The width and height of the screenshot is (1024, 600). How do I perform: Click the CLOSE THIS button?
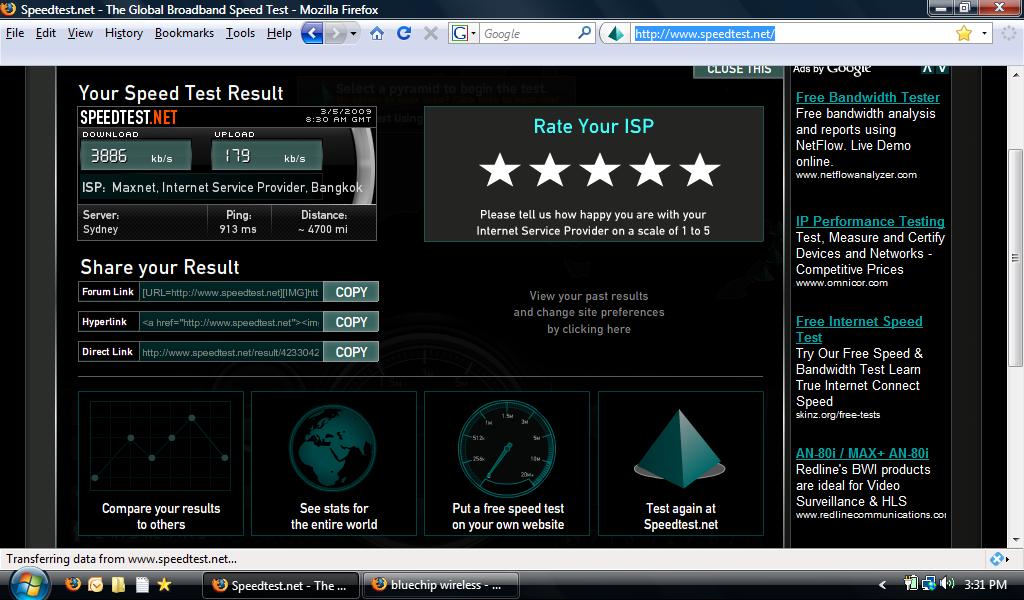(x=739, y=71)
